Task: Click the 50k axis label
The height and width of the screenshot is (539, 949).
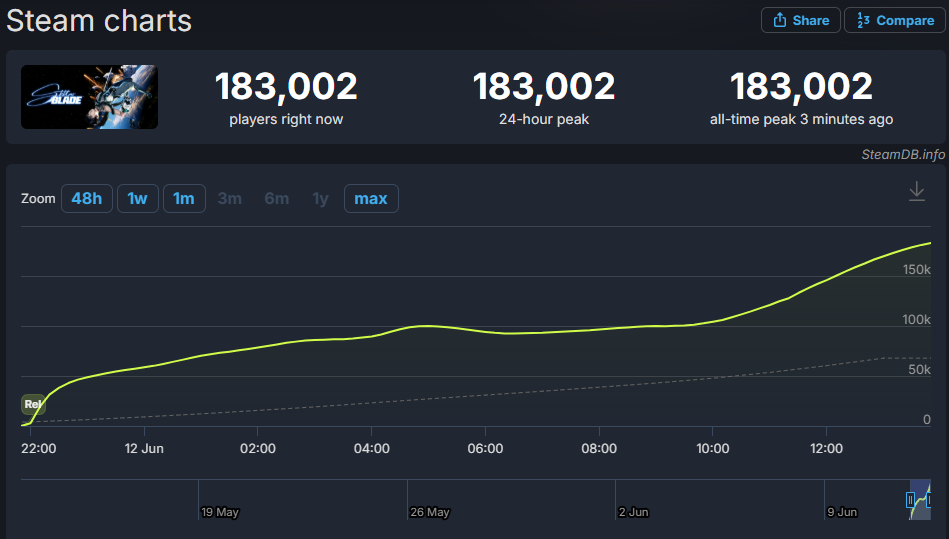Action: [x=919, y=370]
